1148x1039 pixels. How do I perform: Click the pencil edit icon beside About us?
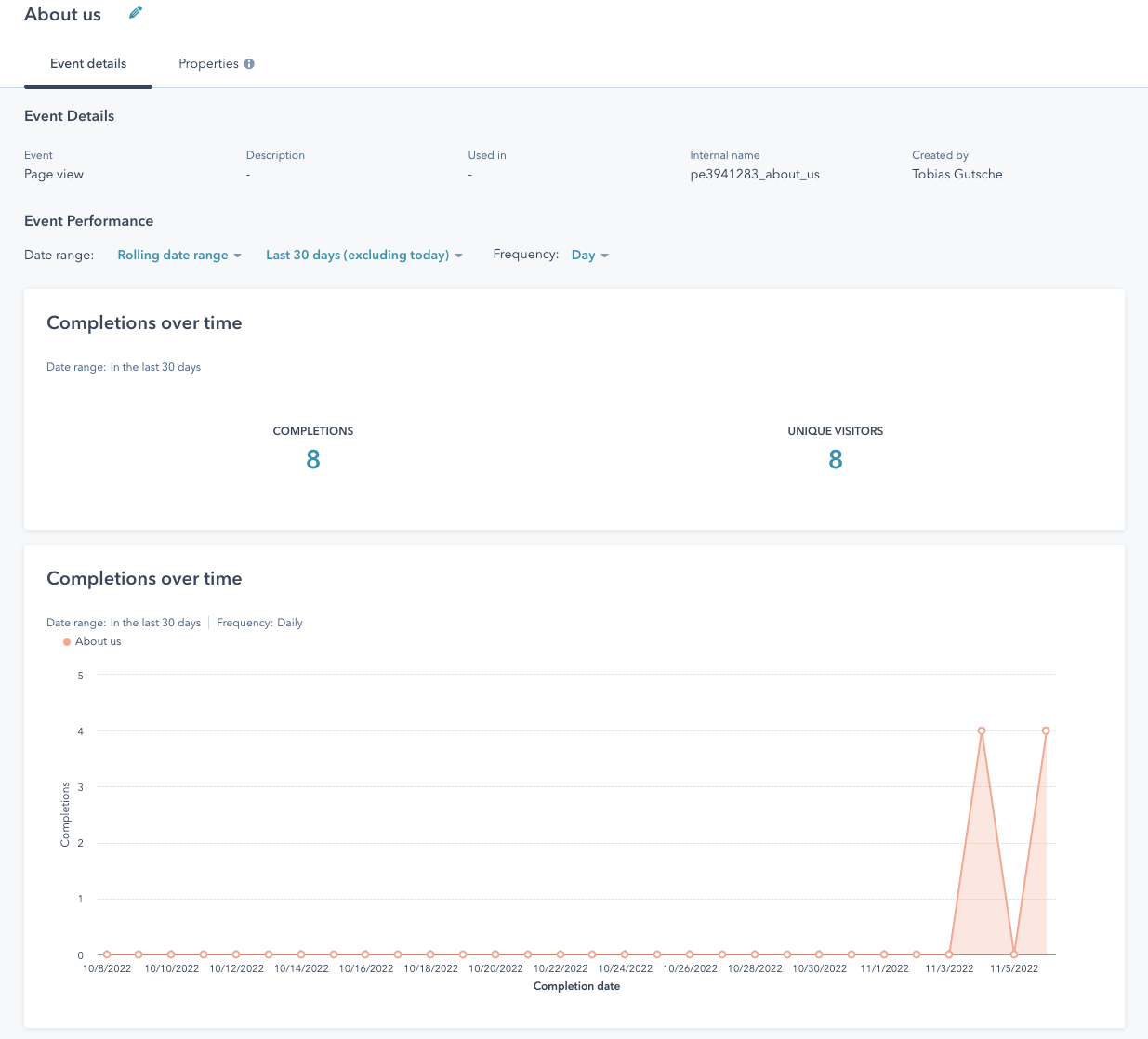pyautogui.click(x=136, y=13)
